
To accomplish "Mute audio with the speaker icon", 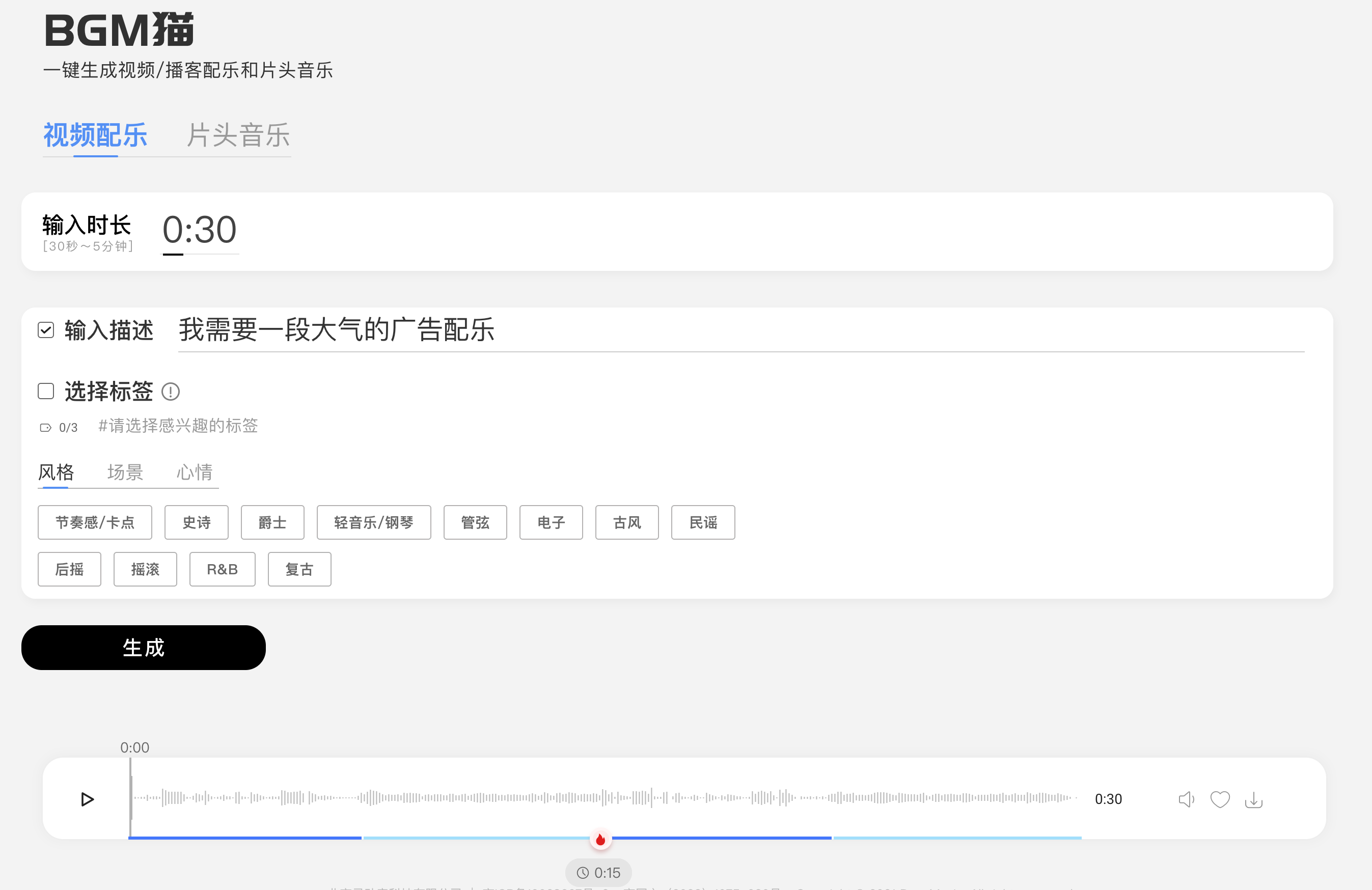I will (1187, 799).
